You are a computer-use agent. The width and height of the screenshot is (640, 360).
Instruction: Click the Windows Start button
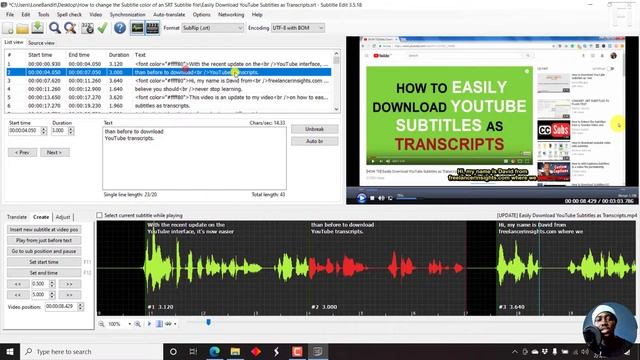[10, 351]
